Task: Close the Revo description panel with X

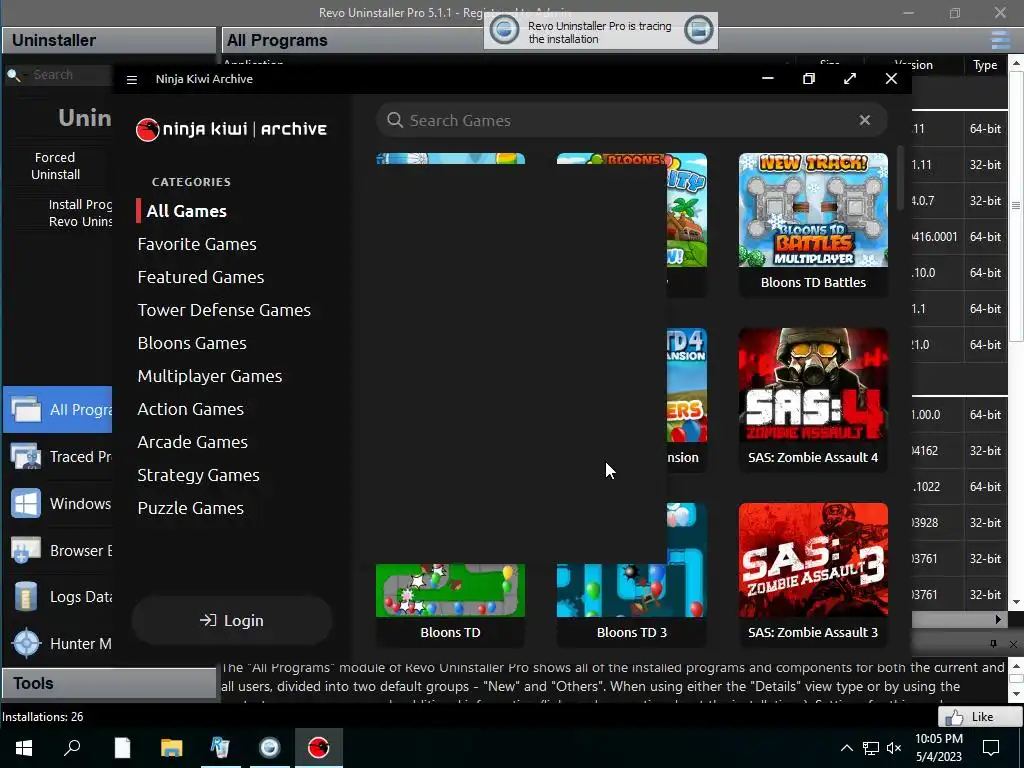Action: 1013,644
